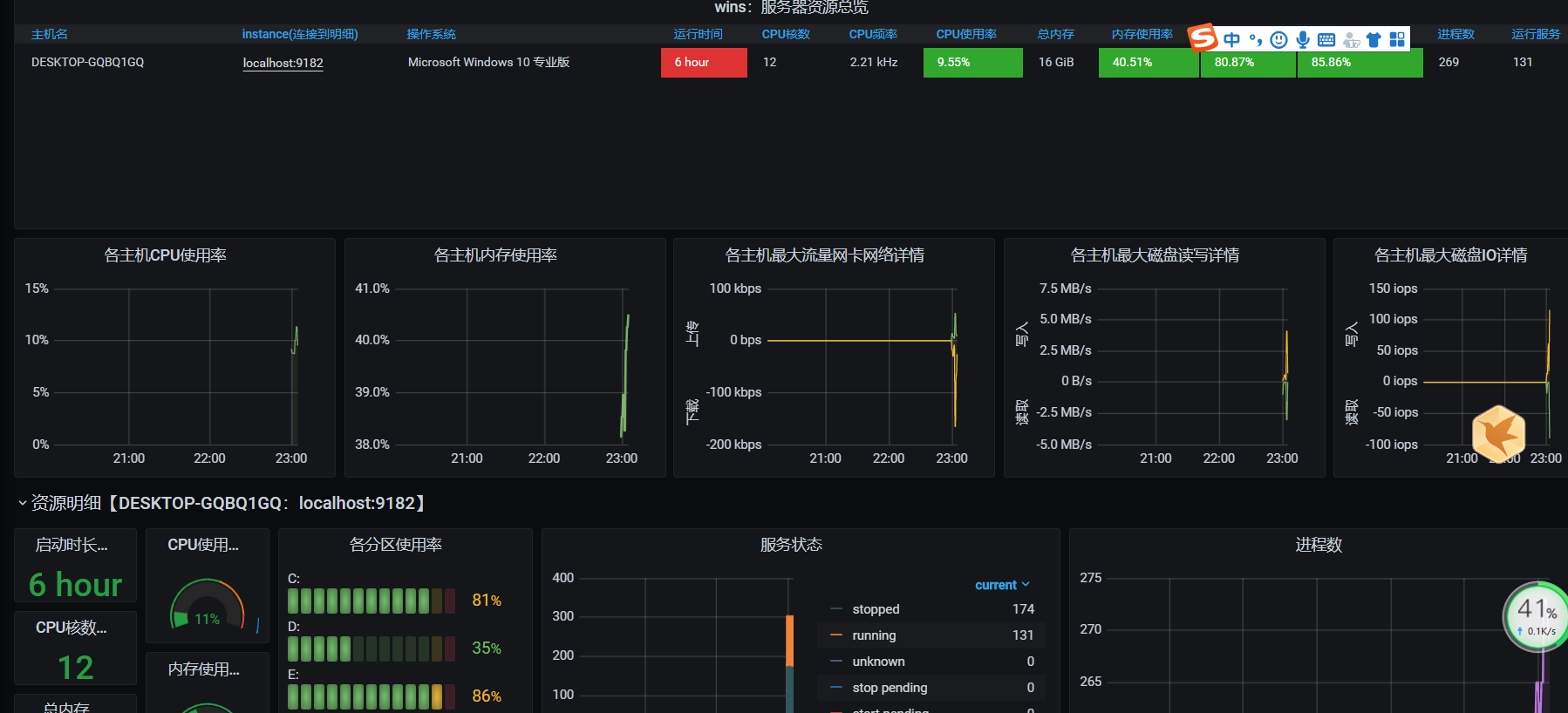This screenshot has width=1568, height=713.
Task: Open the wins：服务器资源总览 panel title menu
Action: click(791, 7)
